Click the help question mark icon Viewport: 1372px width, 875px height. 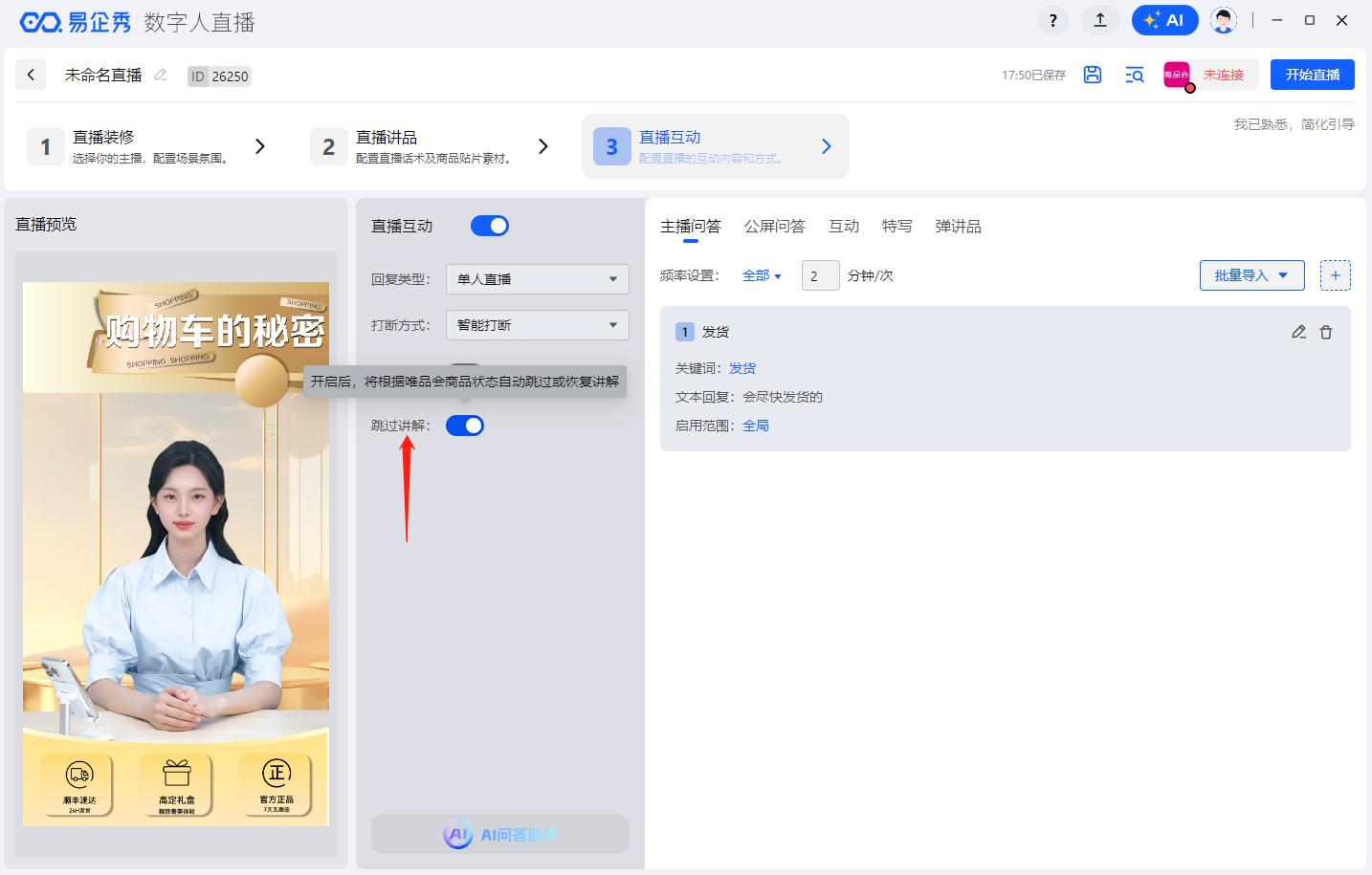click(1052, 20)
